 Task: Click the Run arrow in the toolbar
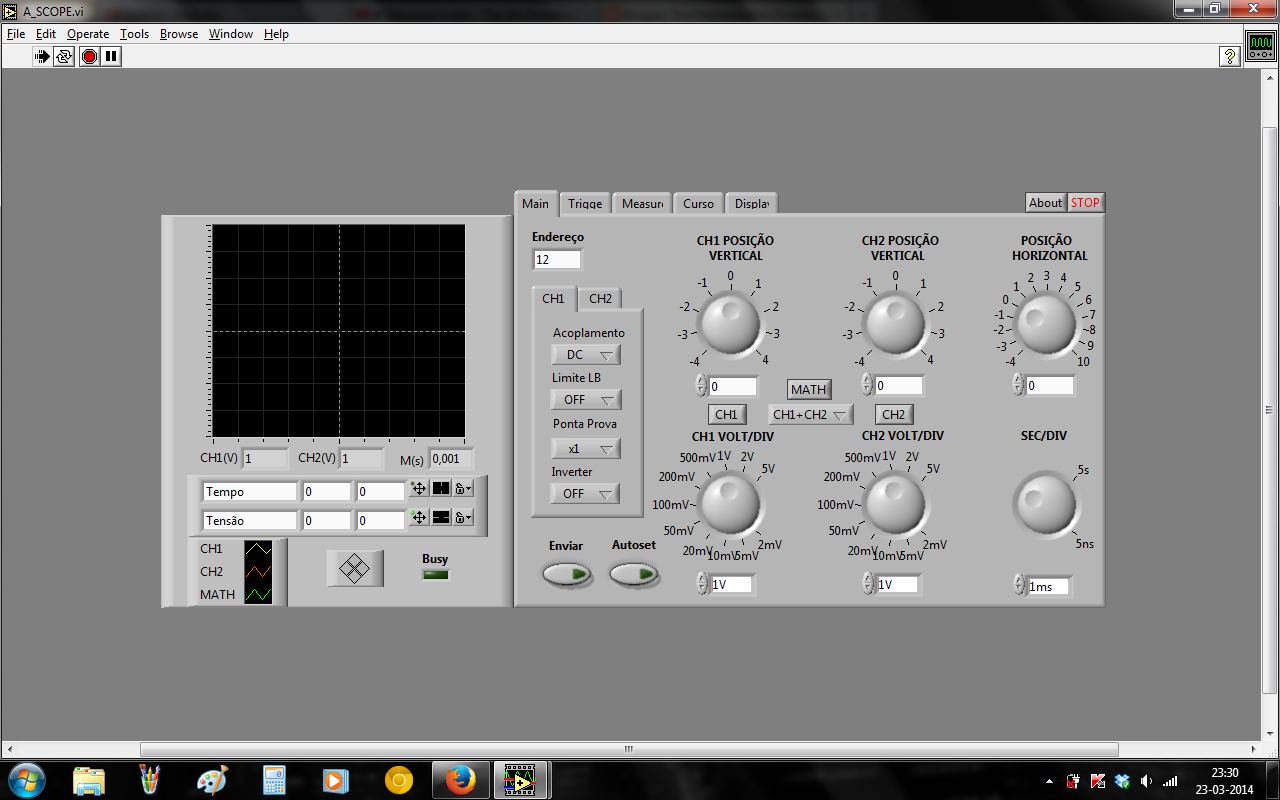[x=41, y=57]
